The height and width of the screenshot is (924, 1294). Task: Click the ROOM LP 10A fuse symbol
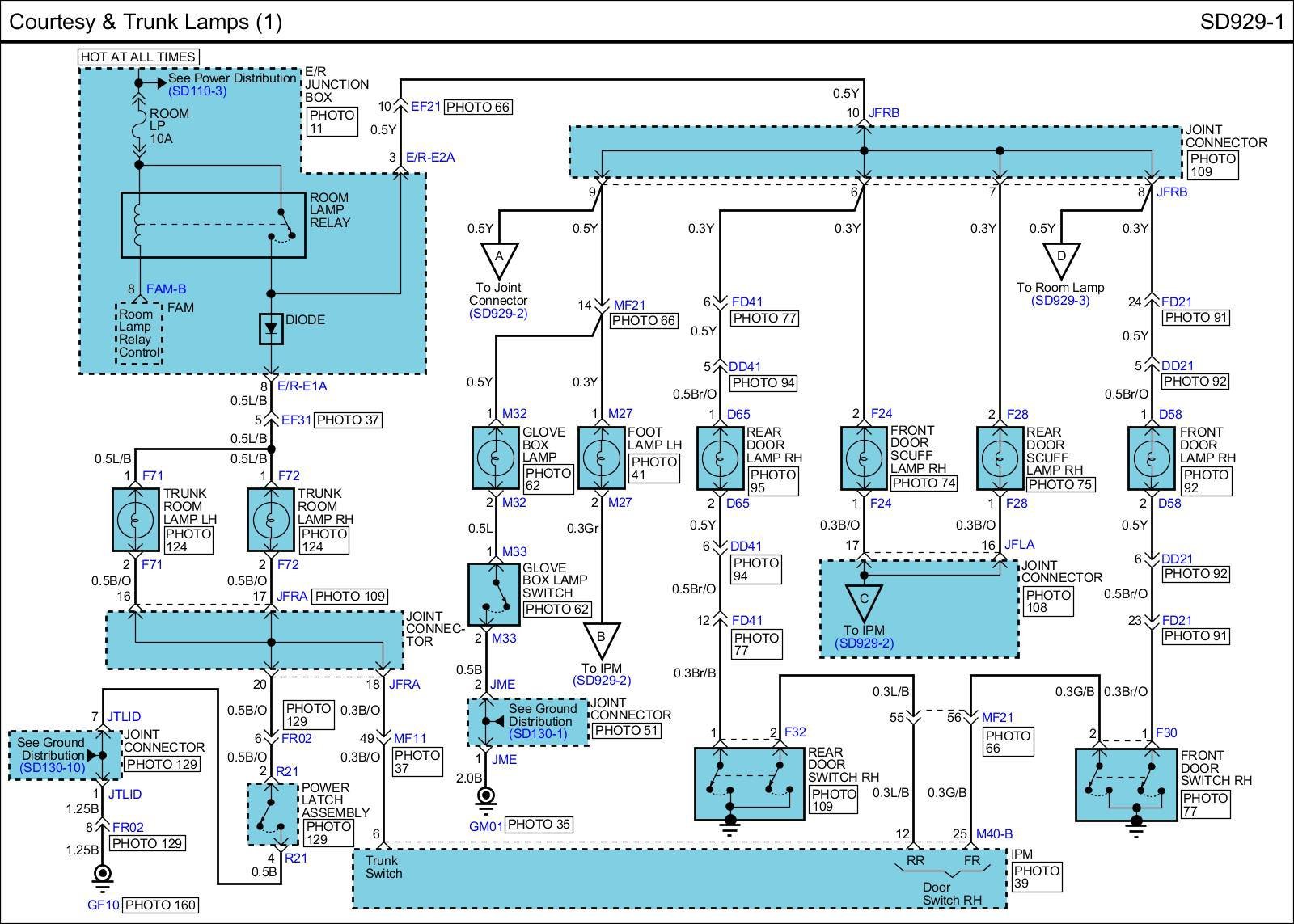pos(139,126)
